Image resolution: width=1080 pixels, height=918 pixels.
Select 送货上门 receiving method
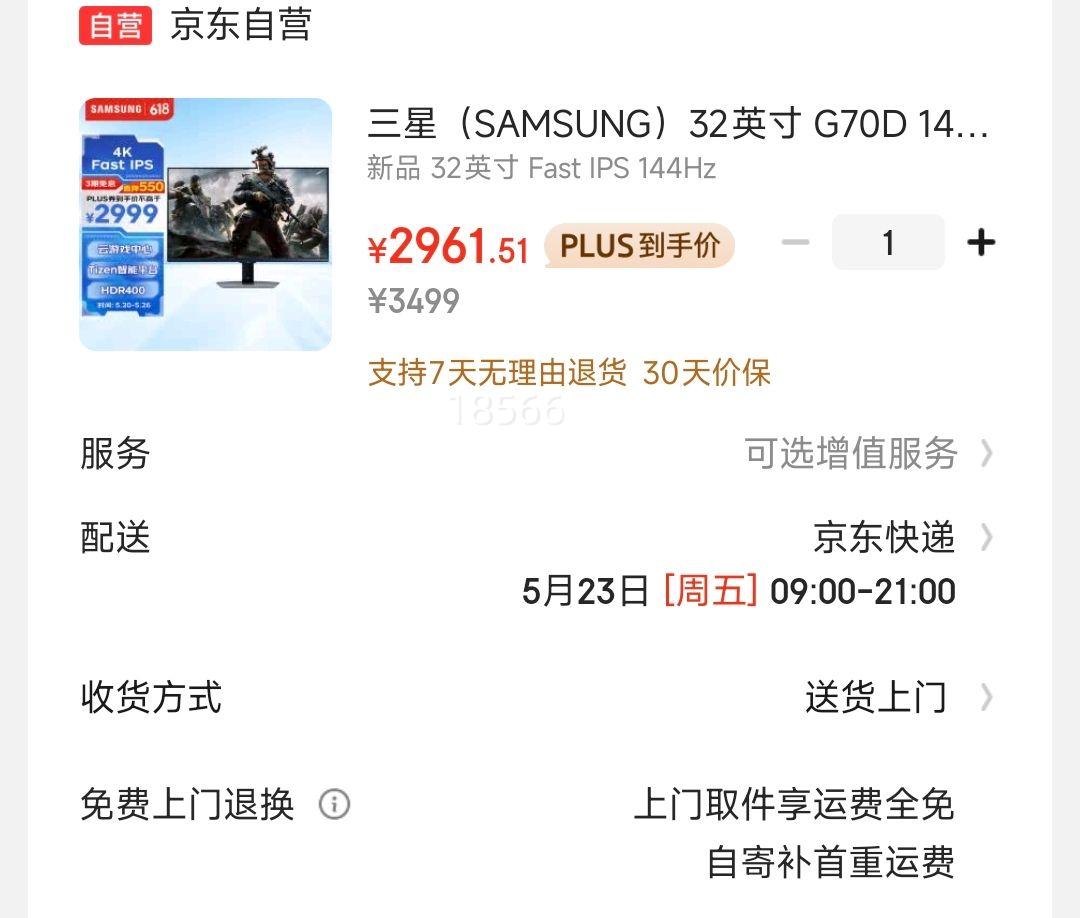876,697
